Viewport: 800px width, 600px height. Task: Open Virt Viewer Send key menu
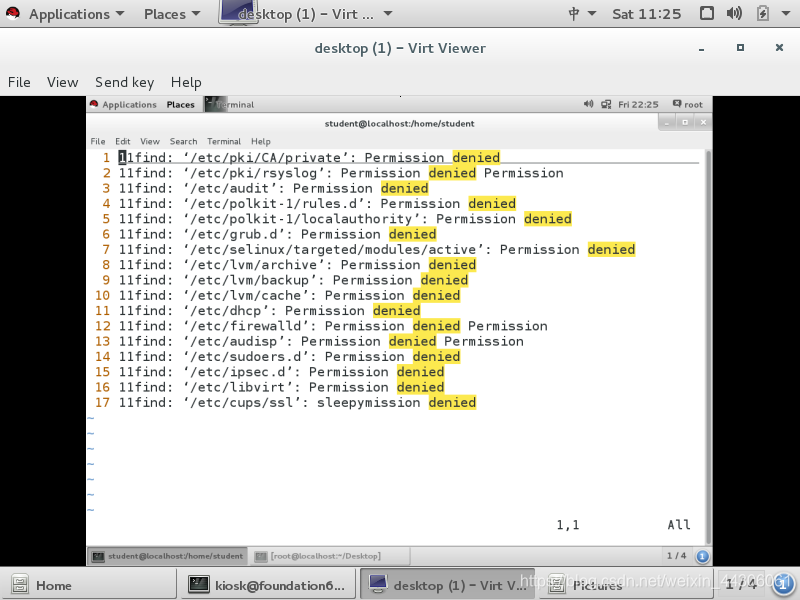124,82
